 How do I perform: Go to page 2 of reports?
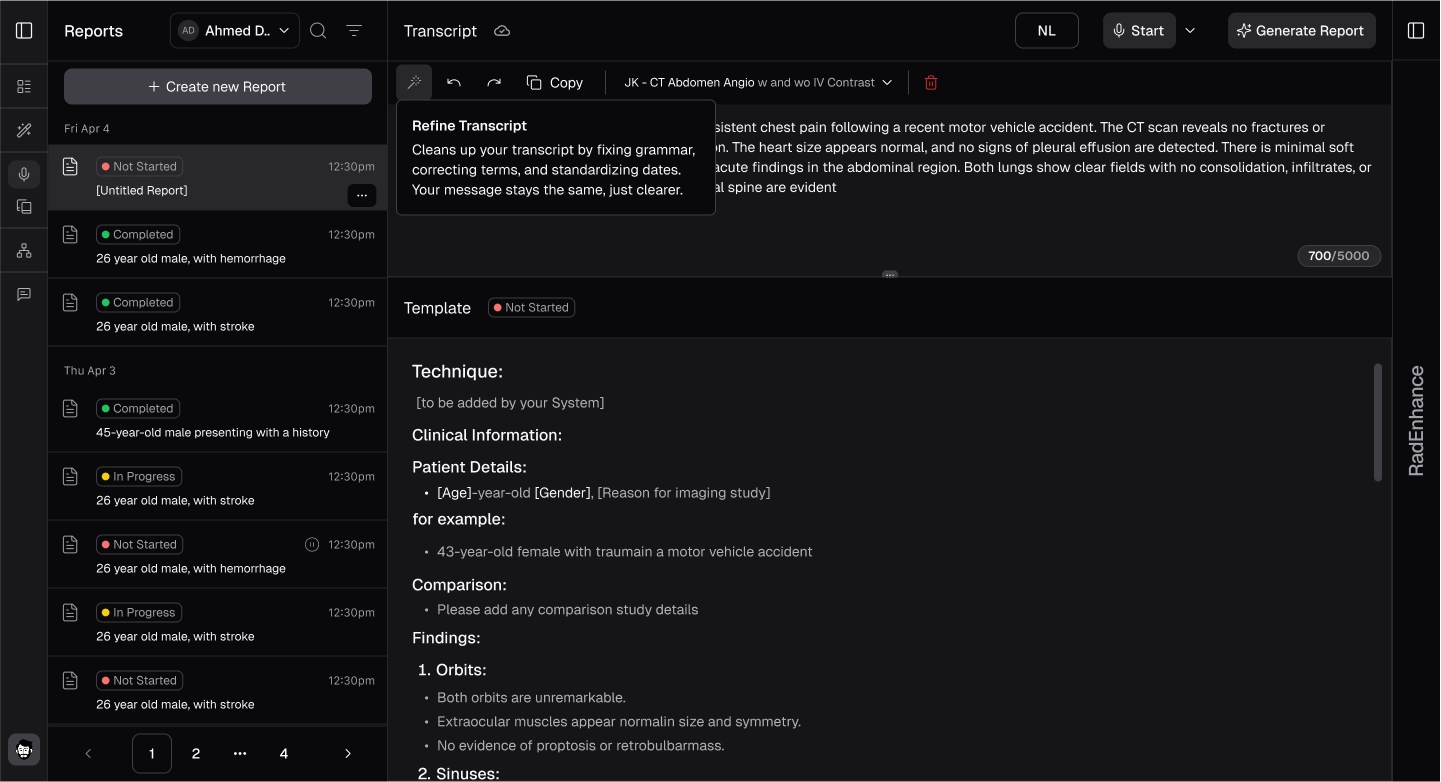tap(196, 754)
